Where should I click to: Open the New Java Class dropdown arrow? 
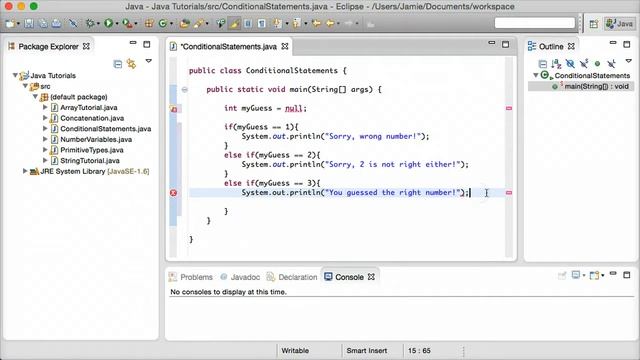click(171, 24)
